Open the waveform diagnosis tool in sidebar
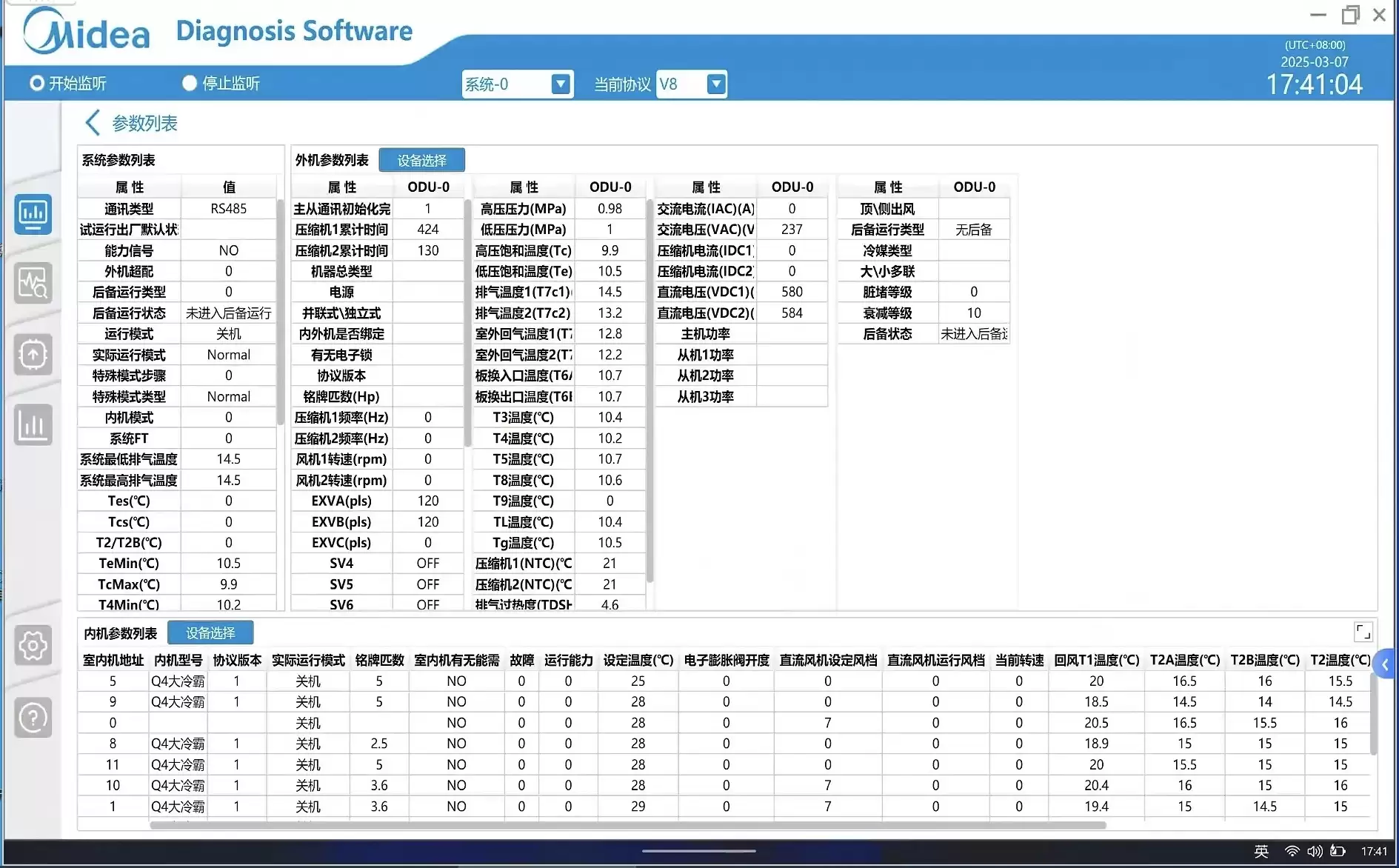The height and width of the screenshot is (868, 1399). (x=33, y=283)
